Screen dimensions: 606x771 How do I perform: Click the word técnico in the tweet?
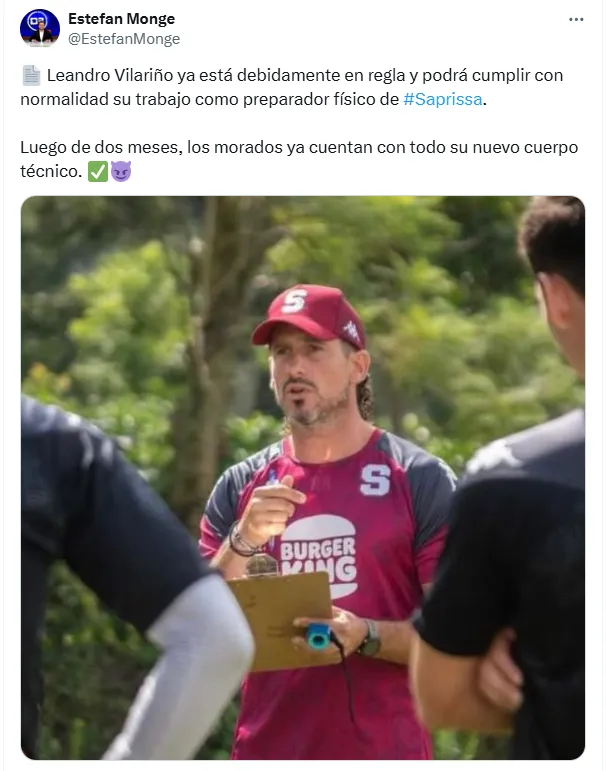tap(51, 171)
